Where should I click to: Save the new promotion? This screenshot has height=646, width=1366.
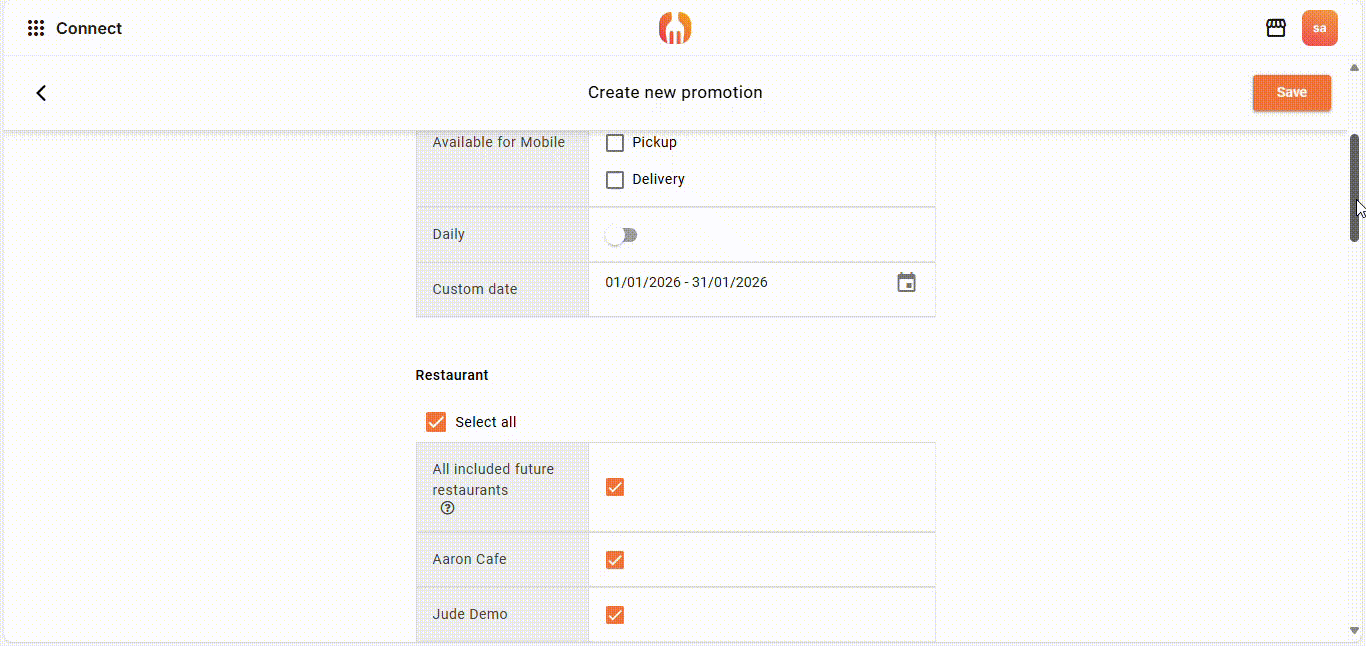click(x=1291, y=93)
